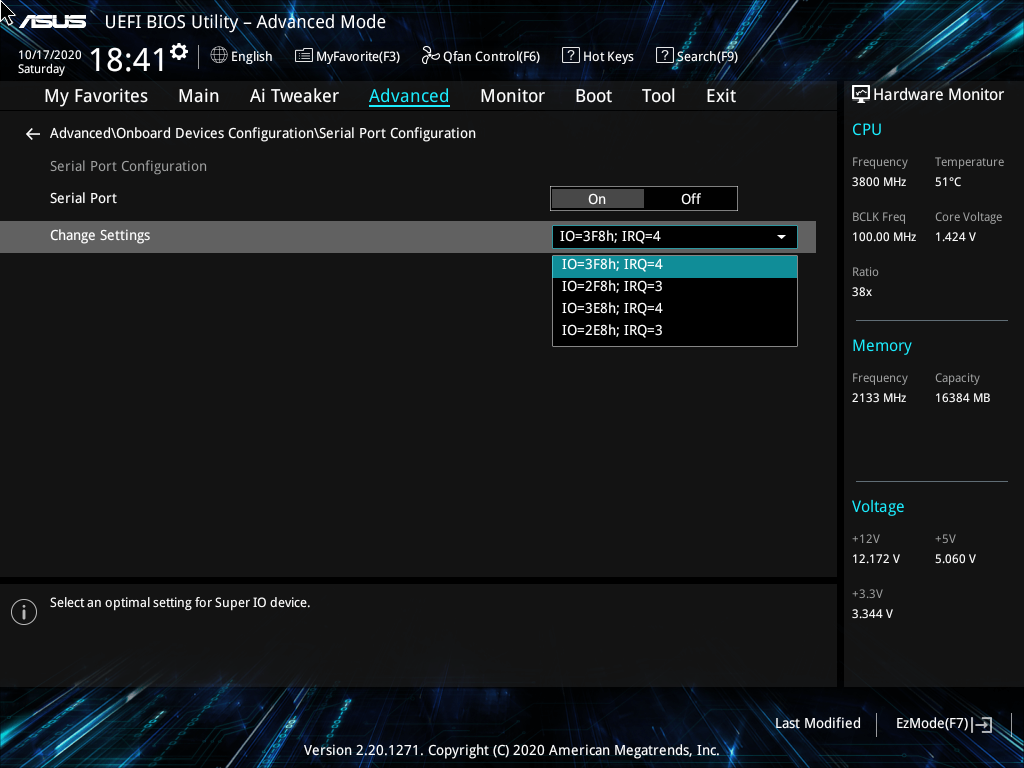Click Last Modified button
The width and height of the screenshot is (1024, 768).
817,724
